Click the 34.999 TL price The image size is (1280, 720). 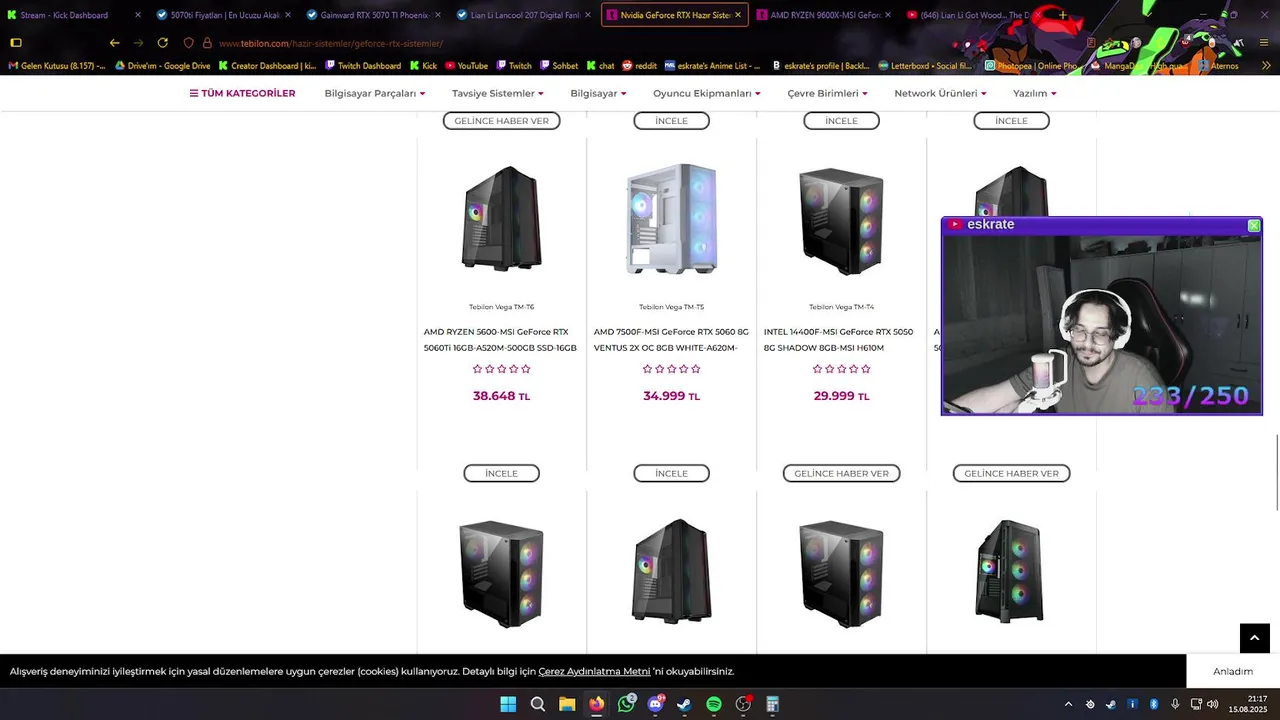click(x=671, y=396)
